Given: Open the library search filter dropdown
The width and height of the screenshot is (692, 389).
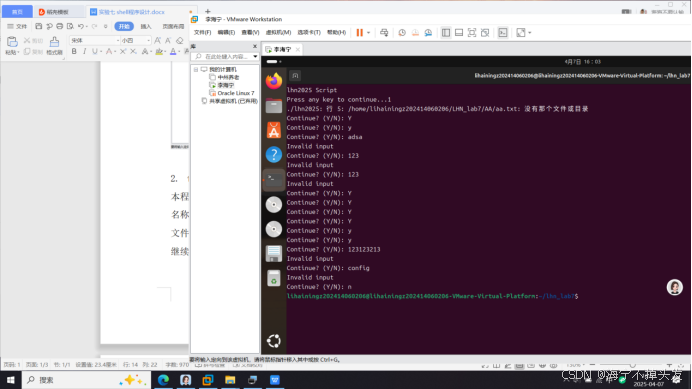Looking at the screenshot, I should (255, 57).
